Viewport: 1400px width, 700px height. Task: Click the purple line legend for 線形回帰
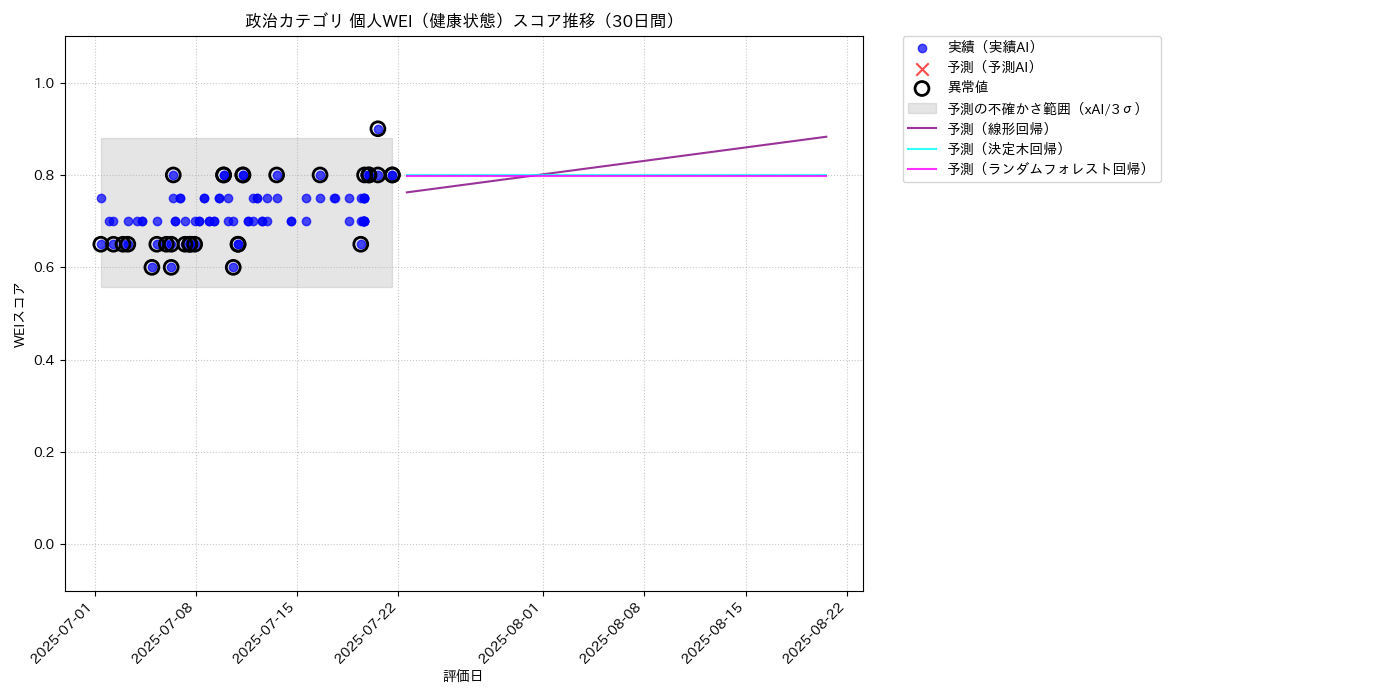[x=922, y=129]
